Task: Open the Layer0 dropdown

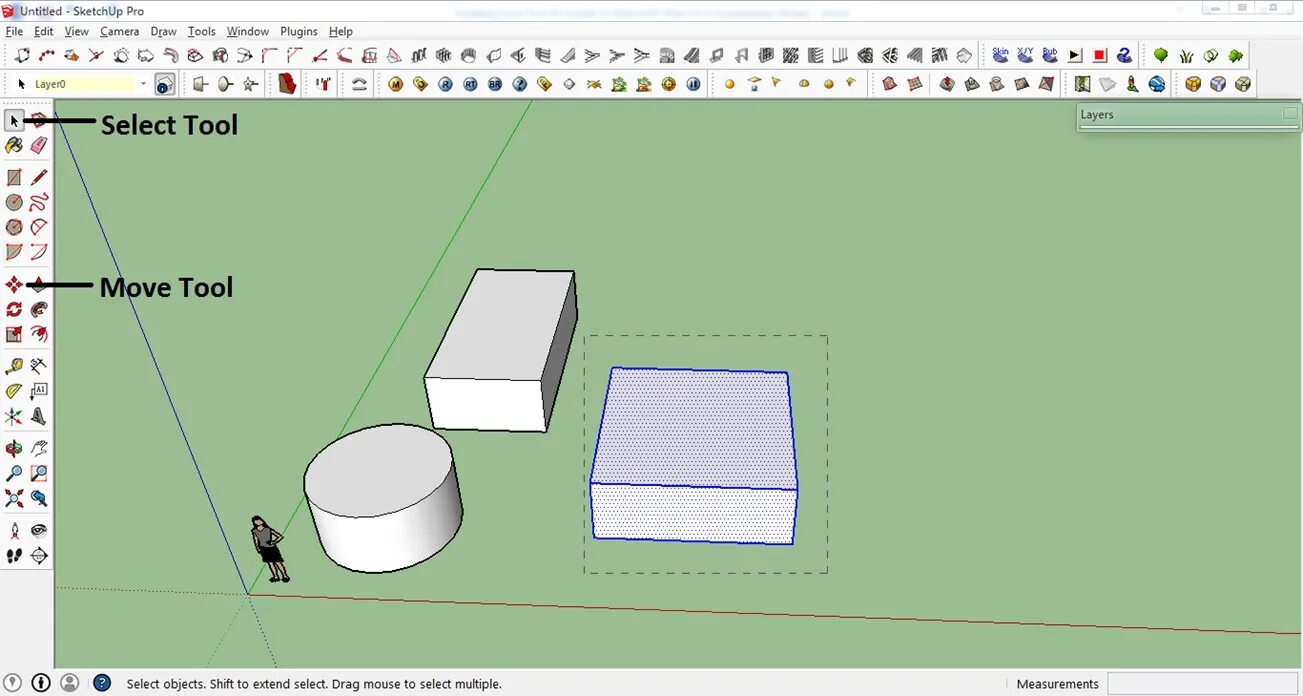Action: (143, 84)
